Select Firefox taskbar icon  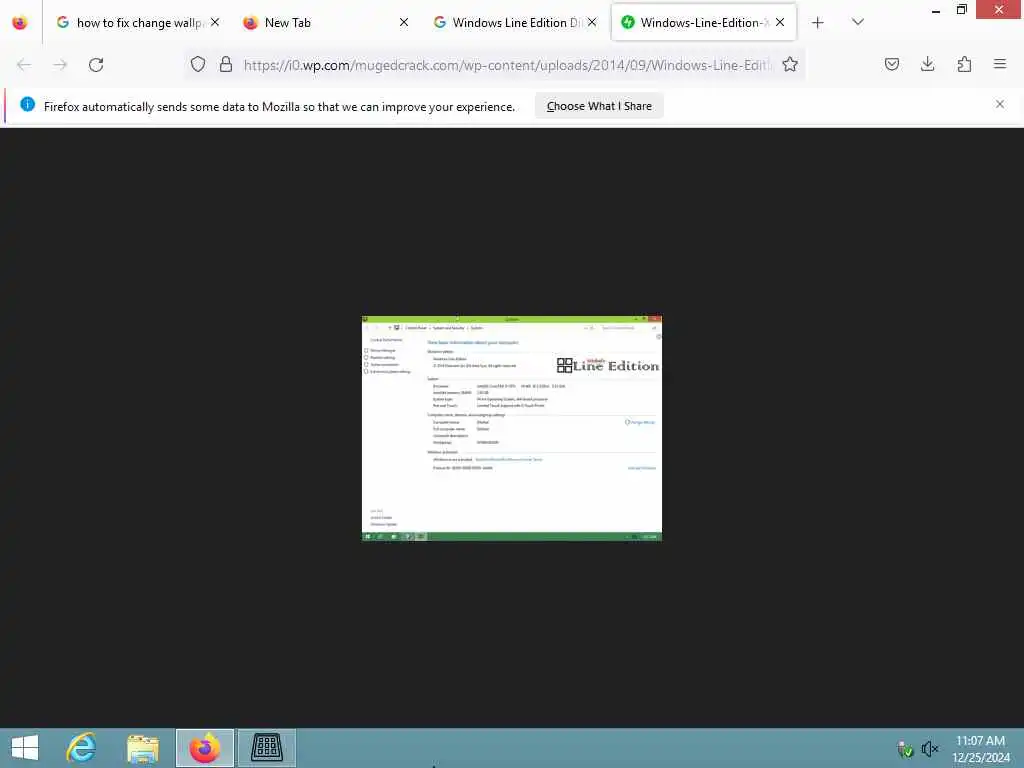tap(204, 748)
